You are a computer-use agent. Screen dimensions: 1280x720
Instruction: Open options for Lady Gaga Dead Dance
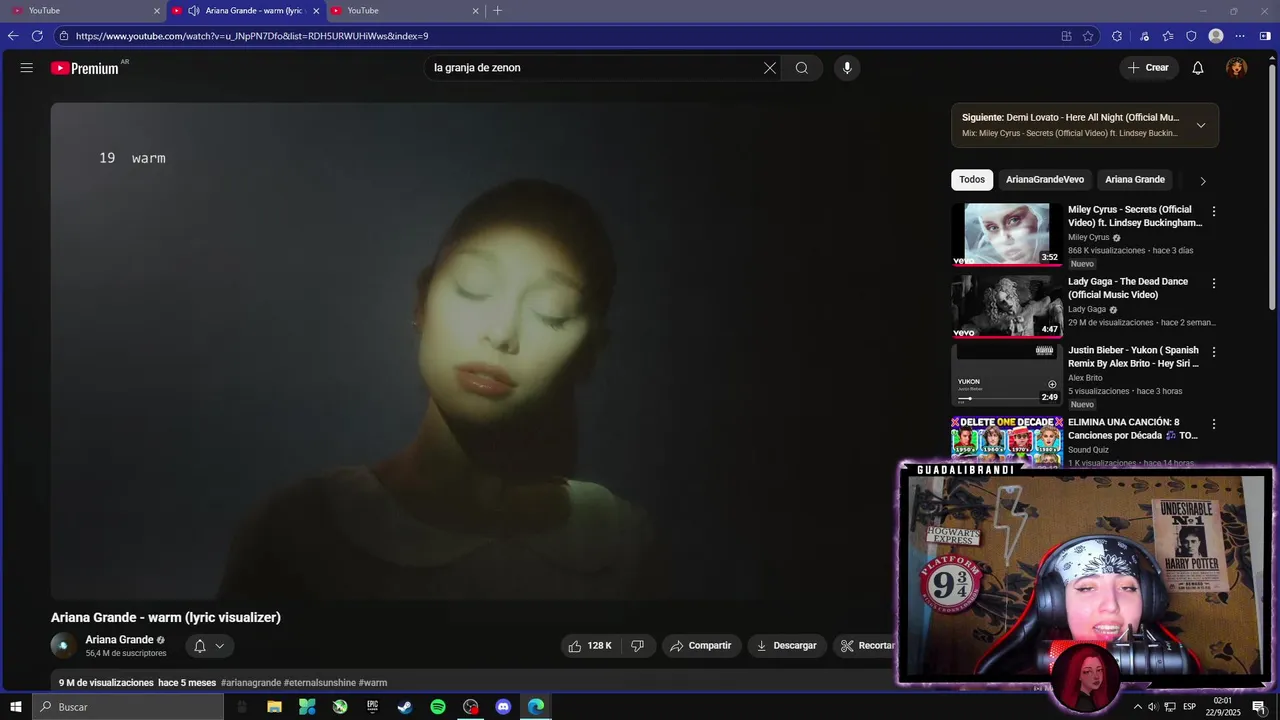[x=1214, y=284]
